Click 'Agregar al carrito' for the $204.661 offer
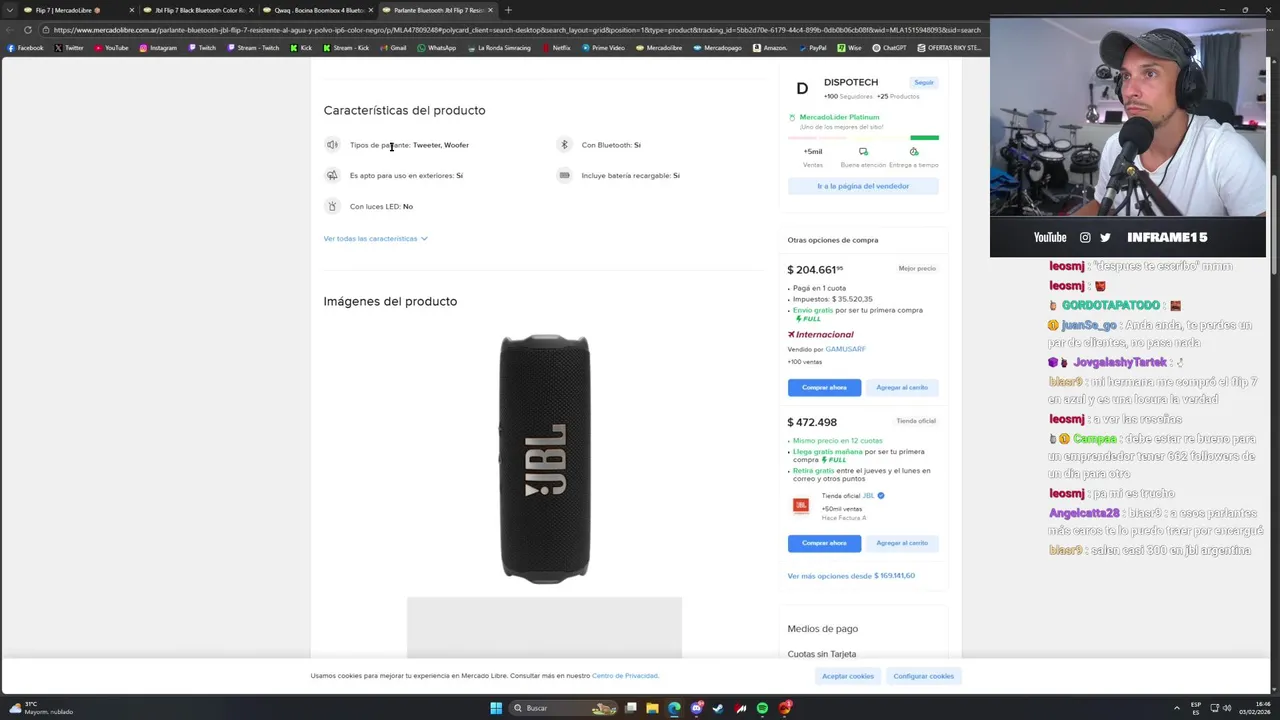The height and width of the screenshot is (720, 1280). 902,387
